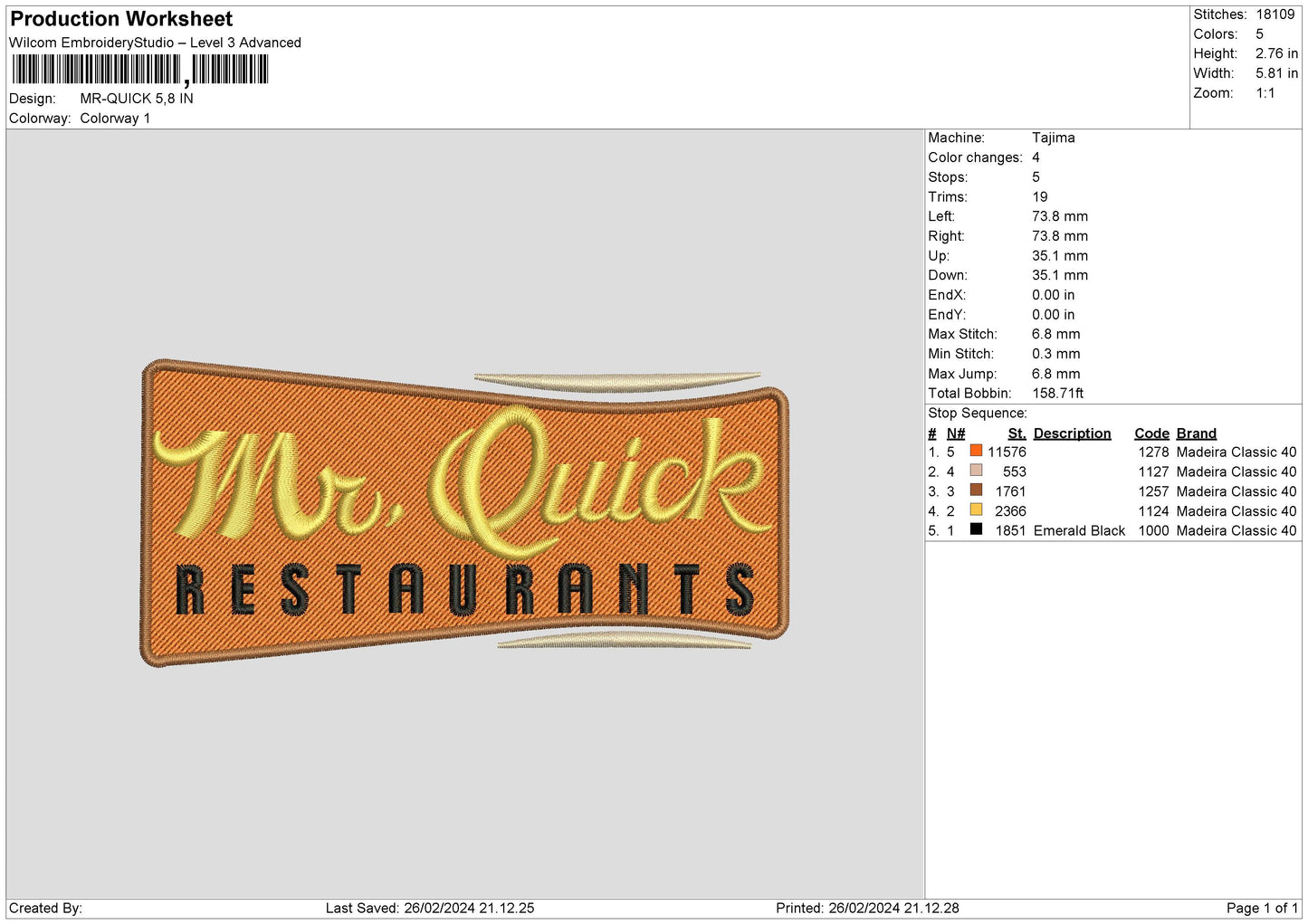Click the Brand column header
Viewport: 1308px width, 924px height.
(x=1197, y=433)
